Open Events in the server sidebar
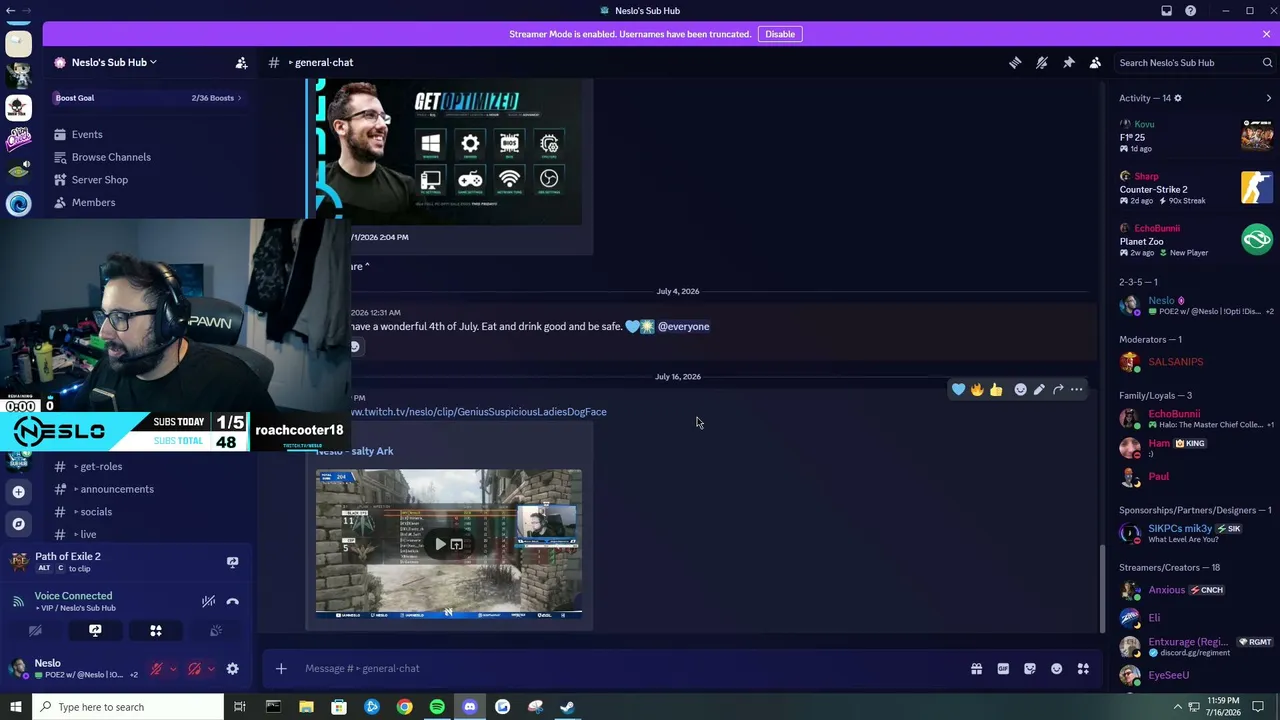 [x=87, y=134]
